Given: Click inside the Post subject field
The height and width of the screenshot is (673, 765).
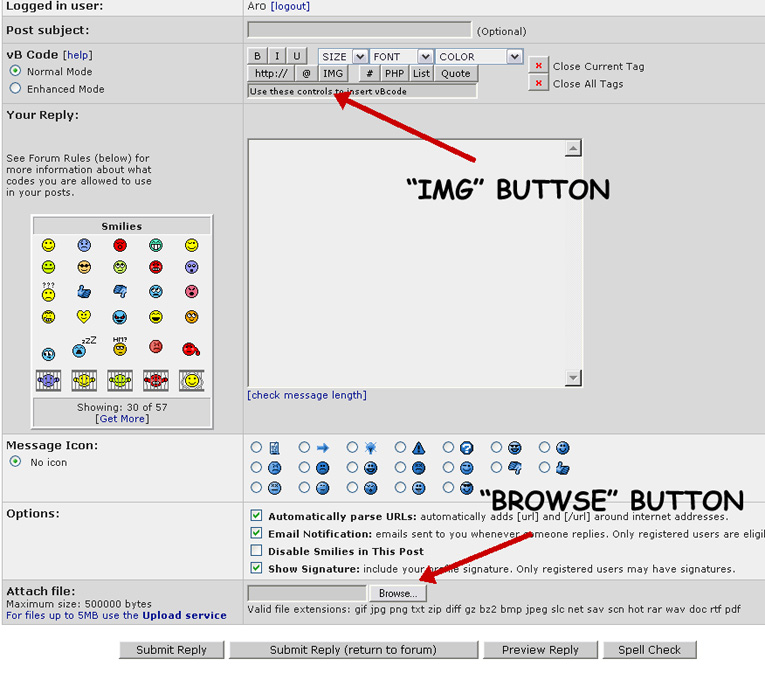Looking at the screenshot, I should point(358,30).
